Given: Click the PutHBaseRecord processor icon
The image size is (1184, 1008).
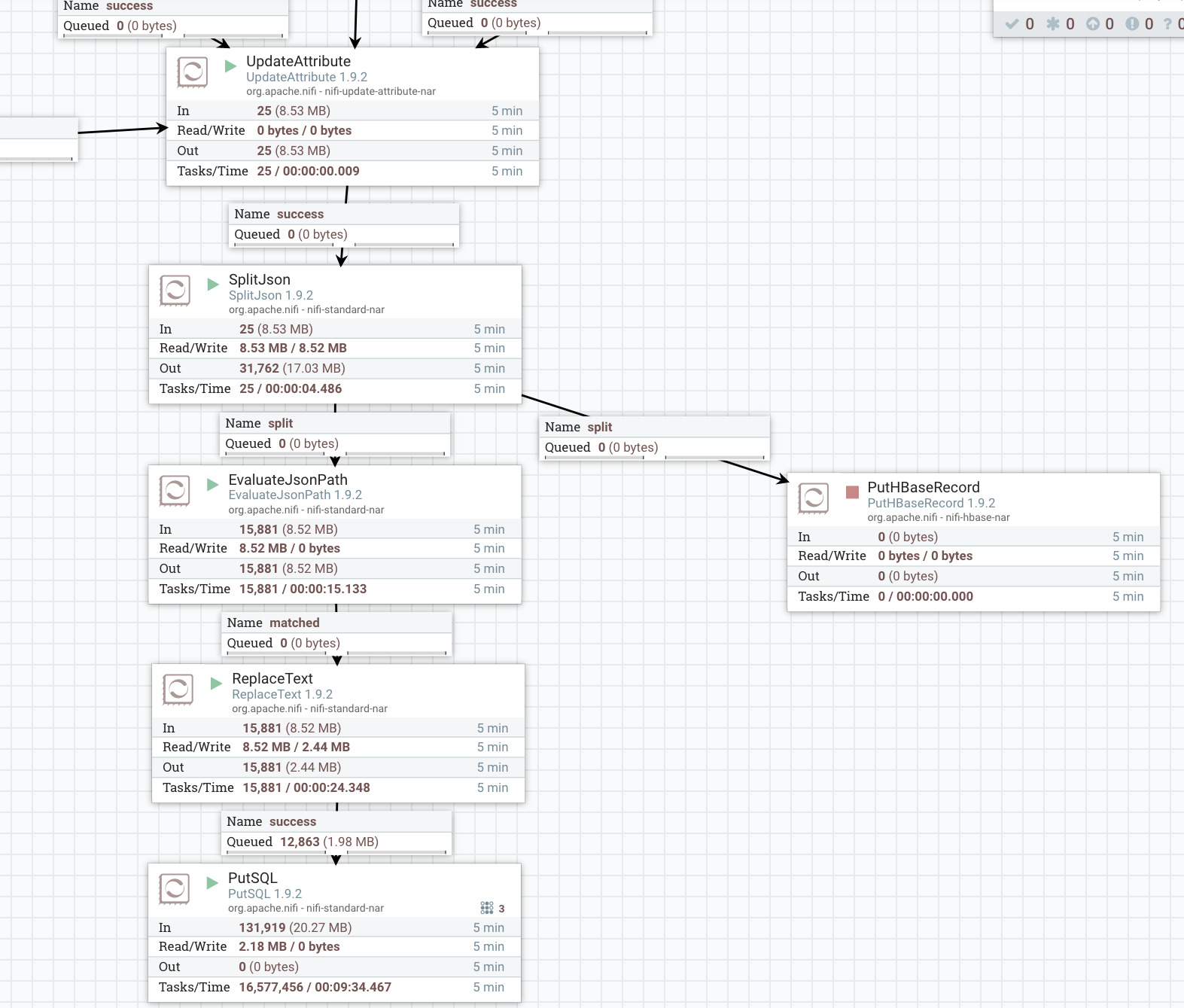Looking at the screenshot, I should tap(813, 498).
